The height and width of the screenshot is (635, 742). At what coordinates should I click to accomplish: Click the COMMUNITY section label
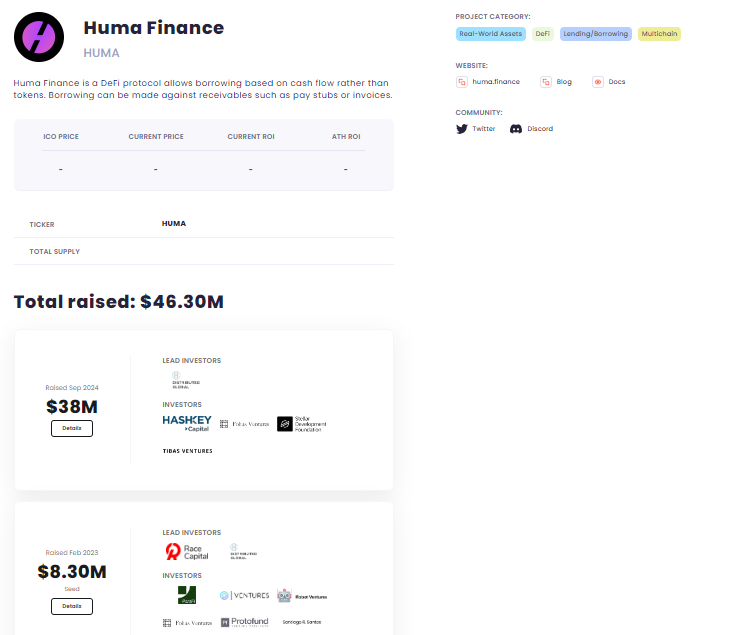click(479, 113)
